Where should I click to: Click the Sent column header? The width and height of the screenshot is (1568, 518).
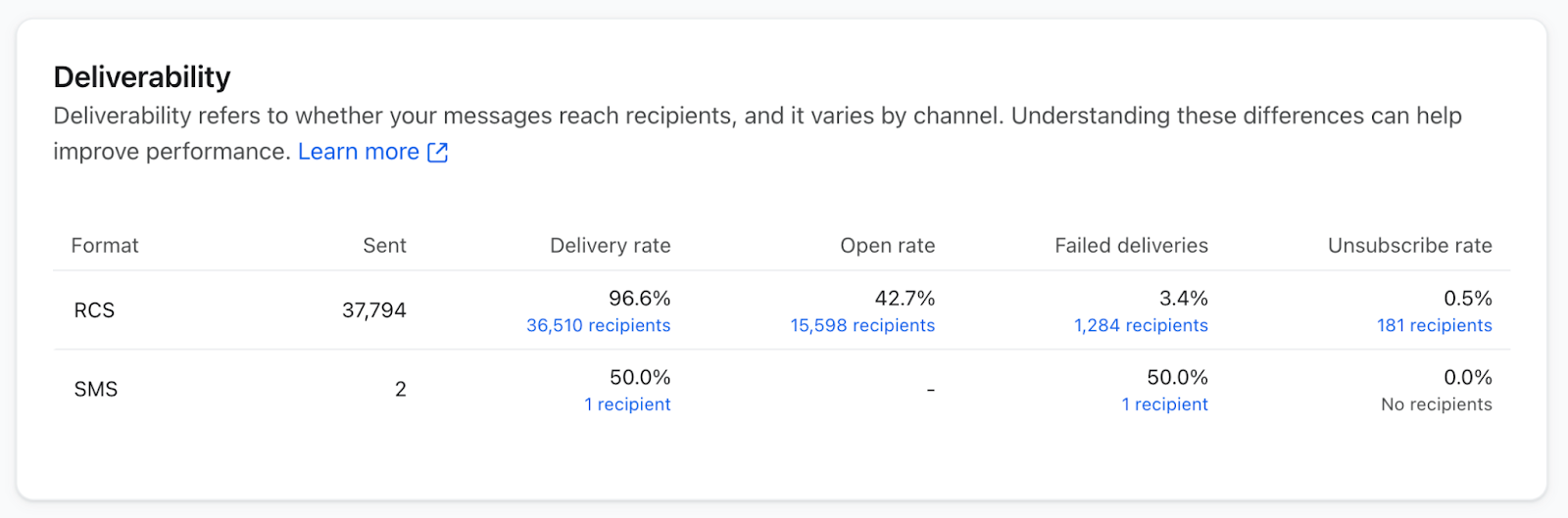(x=384, y=246)
